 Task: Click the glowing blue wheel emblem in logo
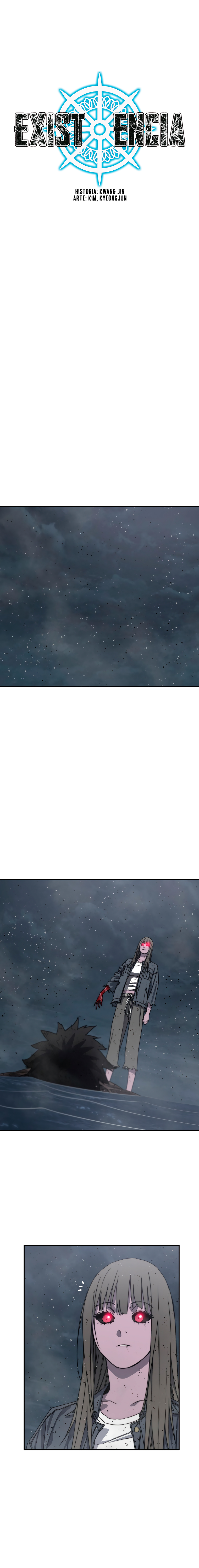[99, 129]
